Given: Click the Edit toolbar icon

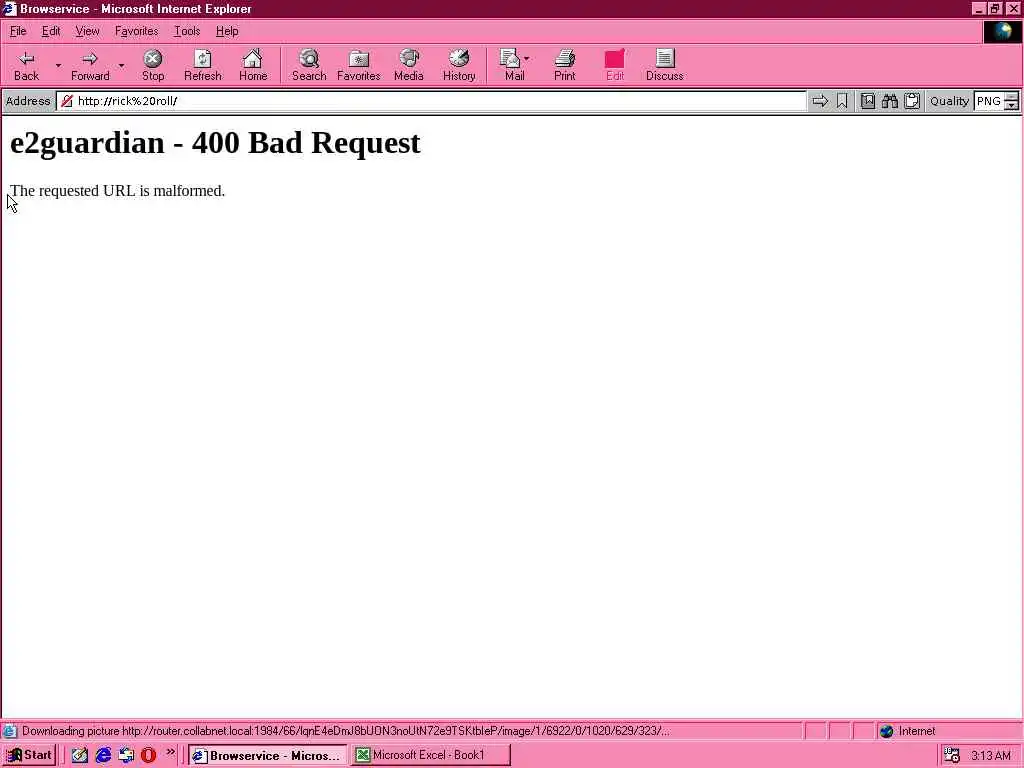Looking at the screenshot, I should click(x=615, y=66).
